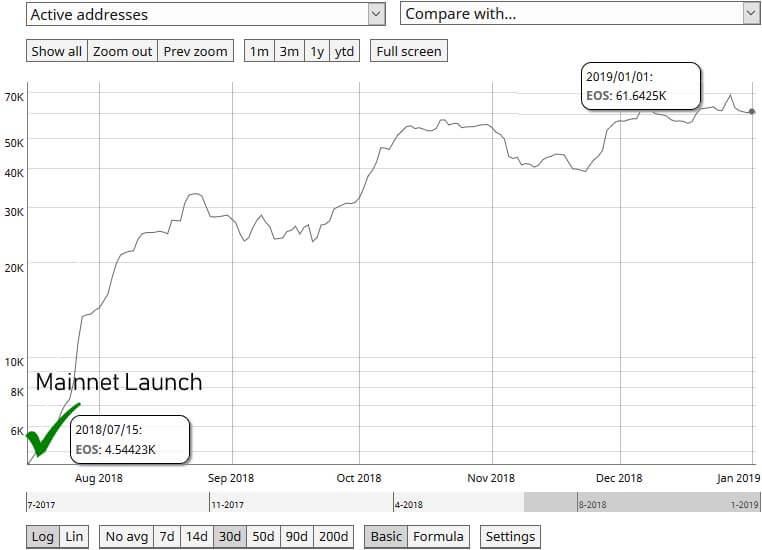Click the highlighted timeline range selector
This screenshot has height=550, width=762.
(641, 502)
